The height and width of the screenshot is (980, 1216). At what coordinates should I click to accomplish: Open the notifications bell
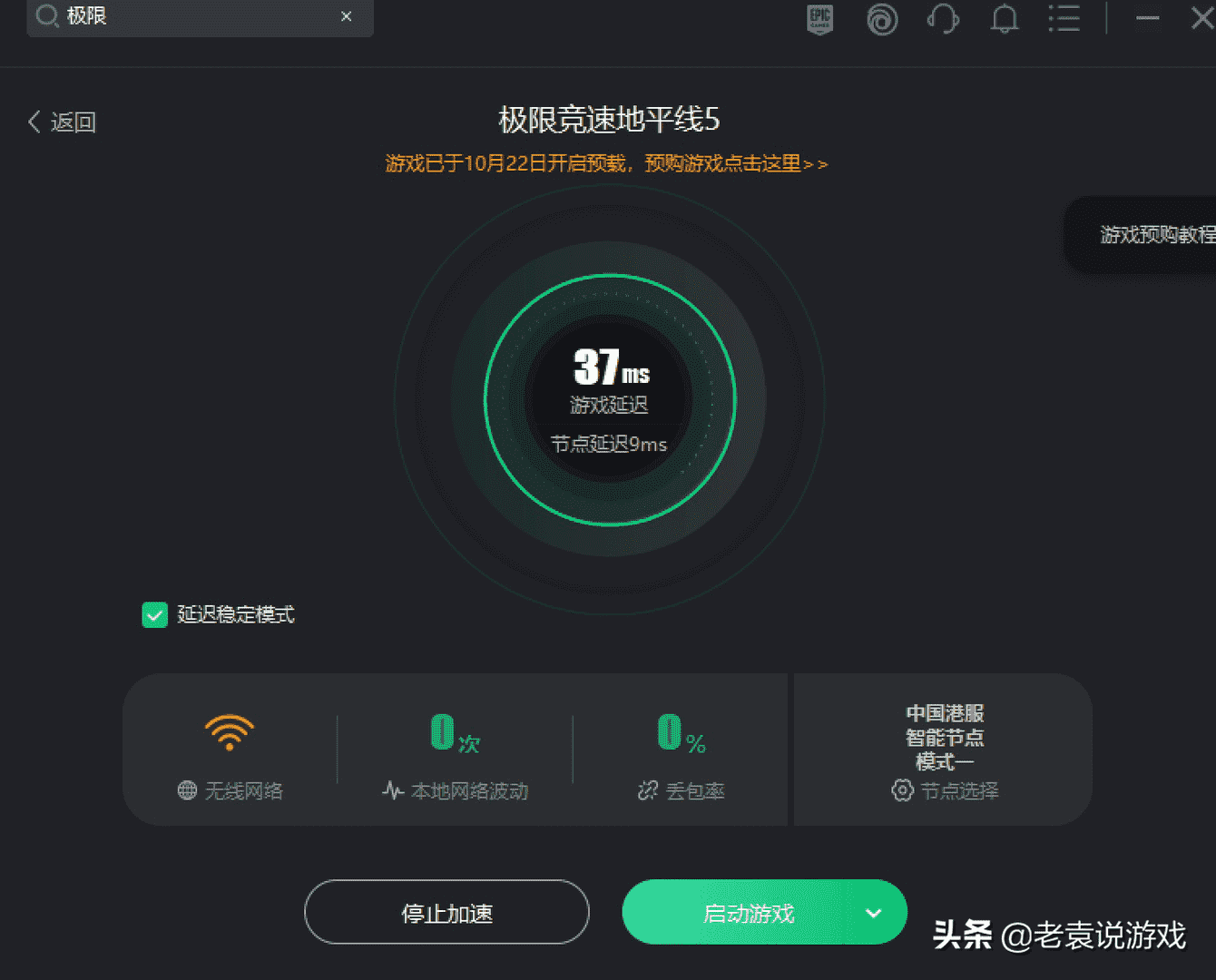pos(1004,19)
